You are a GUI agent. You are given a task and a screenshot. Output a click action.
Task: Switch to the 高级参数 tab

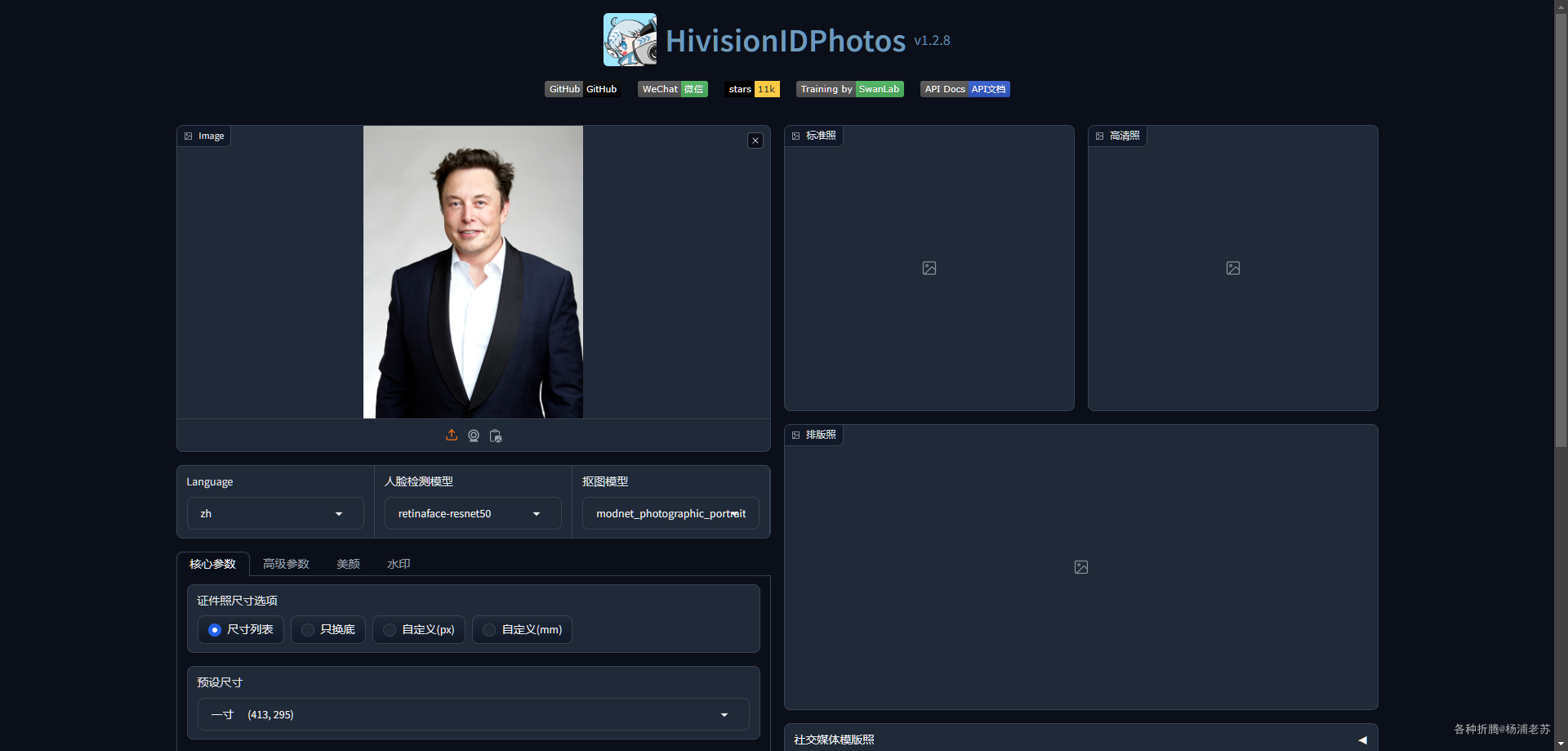click(x=286, y=564)
